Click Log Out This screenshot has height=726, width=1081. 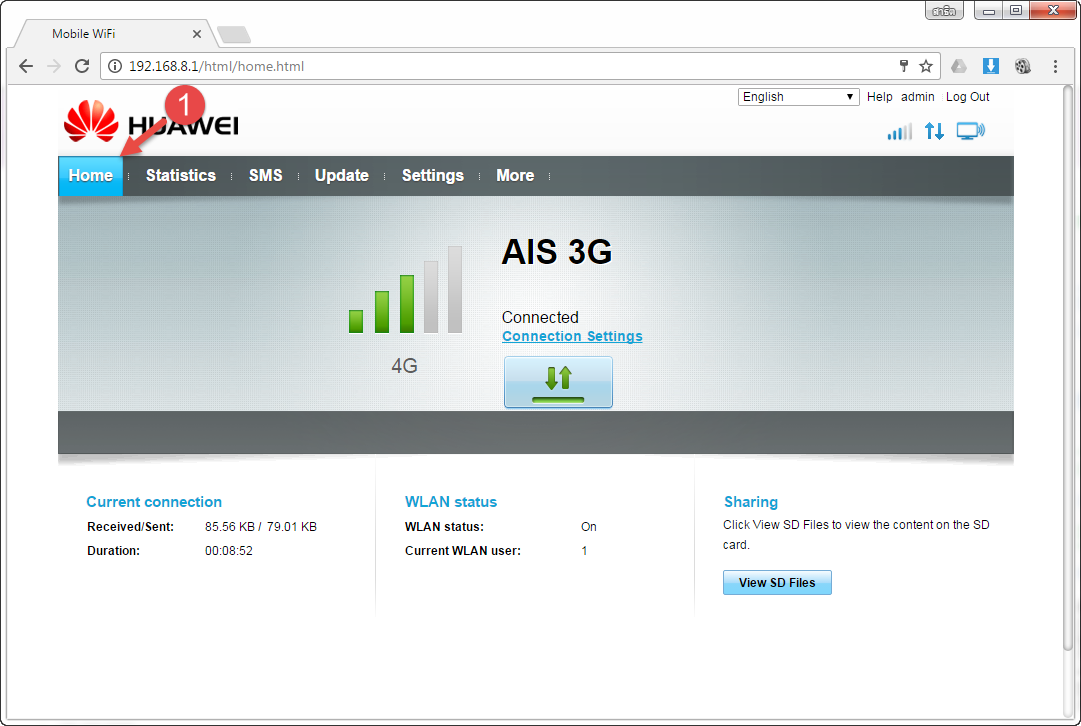pyautogui.click(x=967, y=97)
